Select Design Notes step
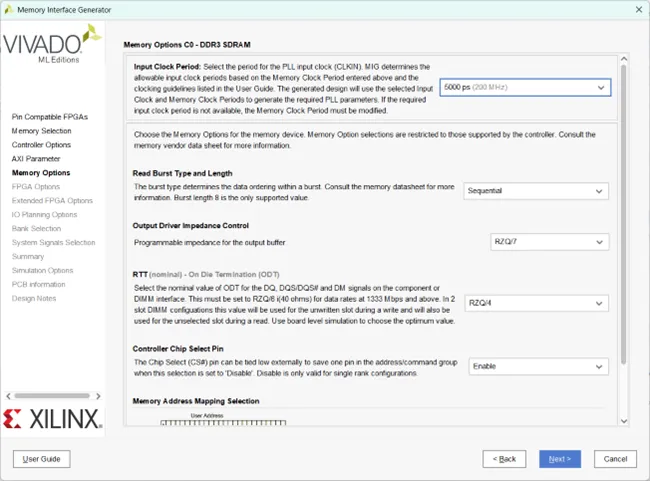650x481 pixels. 34,299
